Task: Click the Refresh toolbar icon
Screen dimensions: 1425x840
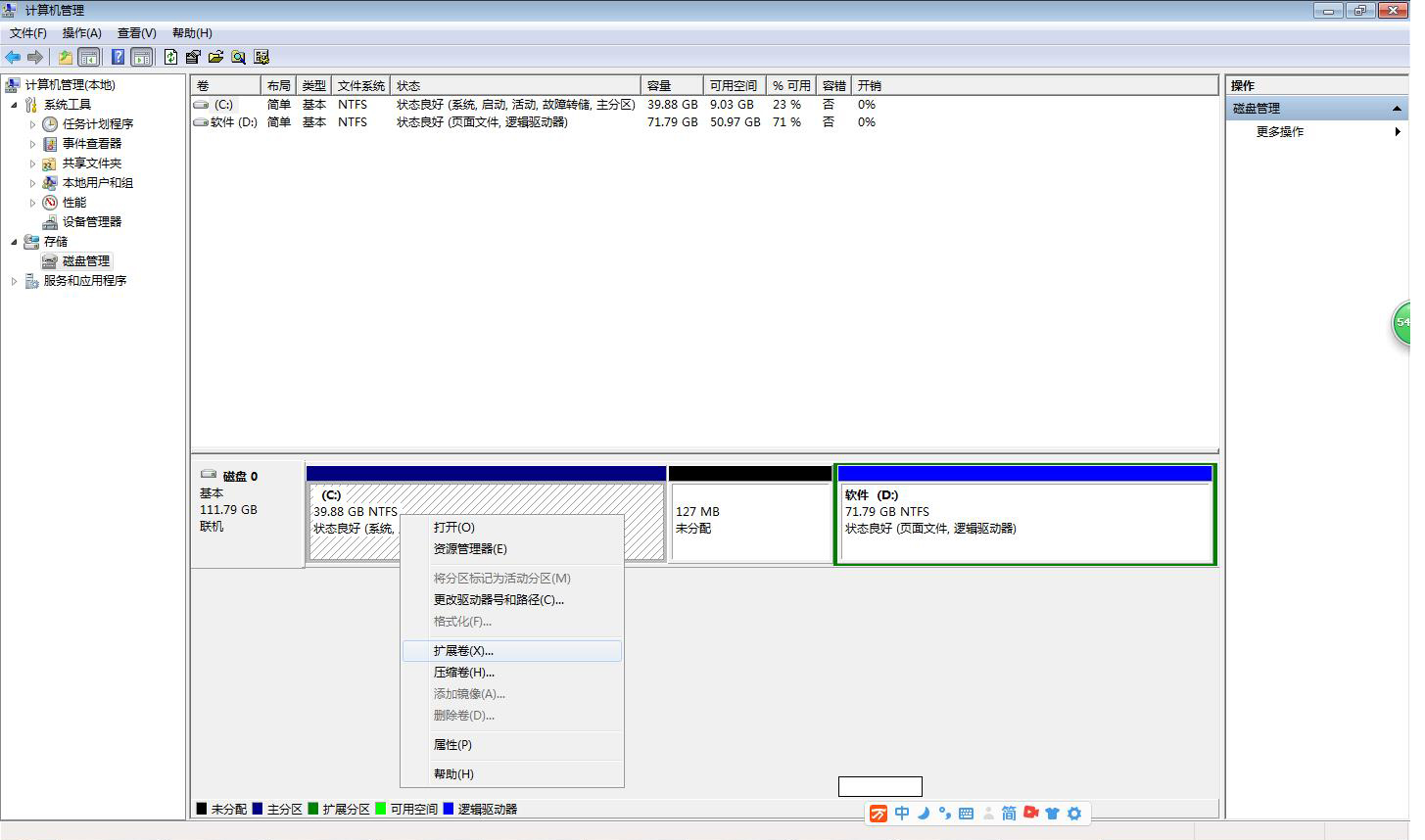Action: point(171,57)
